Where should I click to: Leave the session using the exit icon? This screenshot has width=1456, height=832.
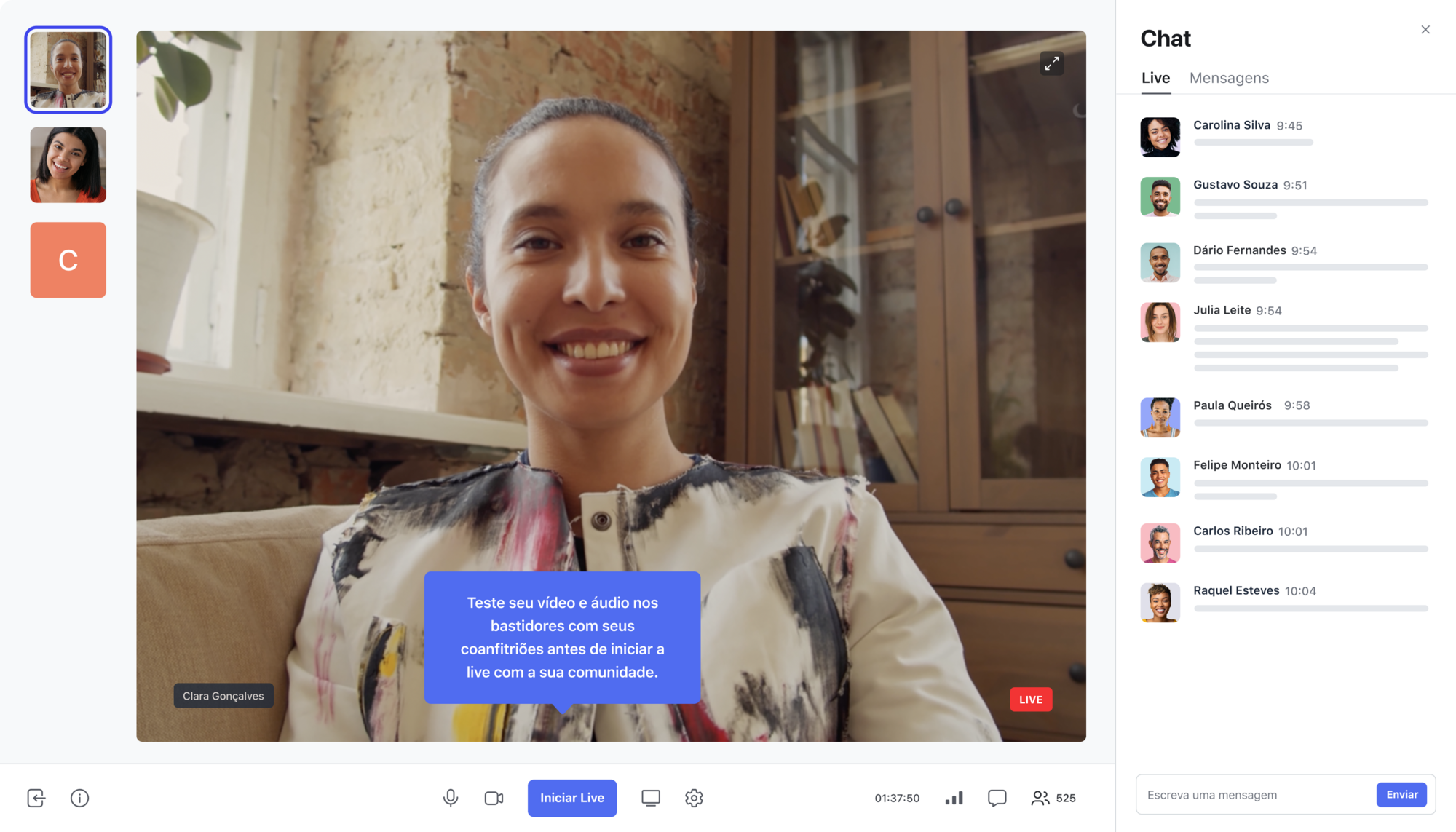point(36,798)
